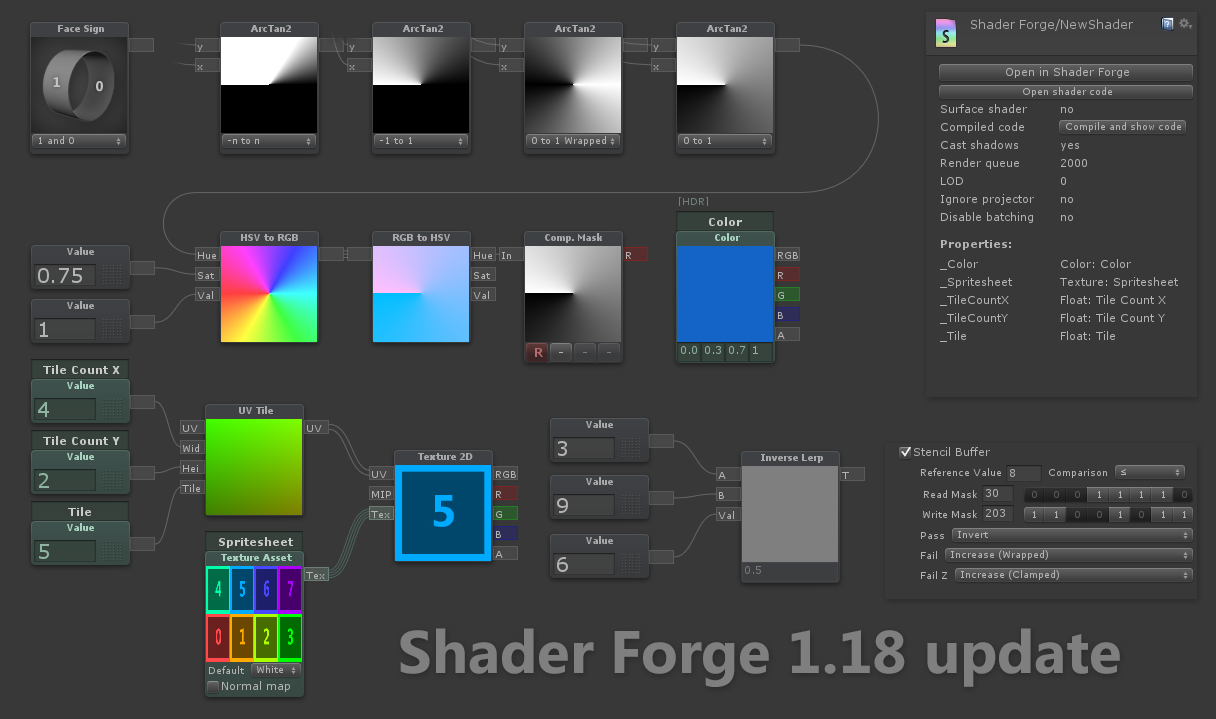Open the Stencil Comparison dropdown
The width and height of the screenshot is (1216, 719).
[1149, 472]
